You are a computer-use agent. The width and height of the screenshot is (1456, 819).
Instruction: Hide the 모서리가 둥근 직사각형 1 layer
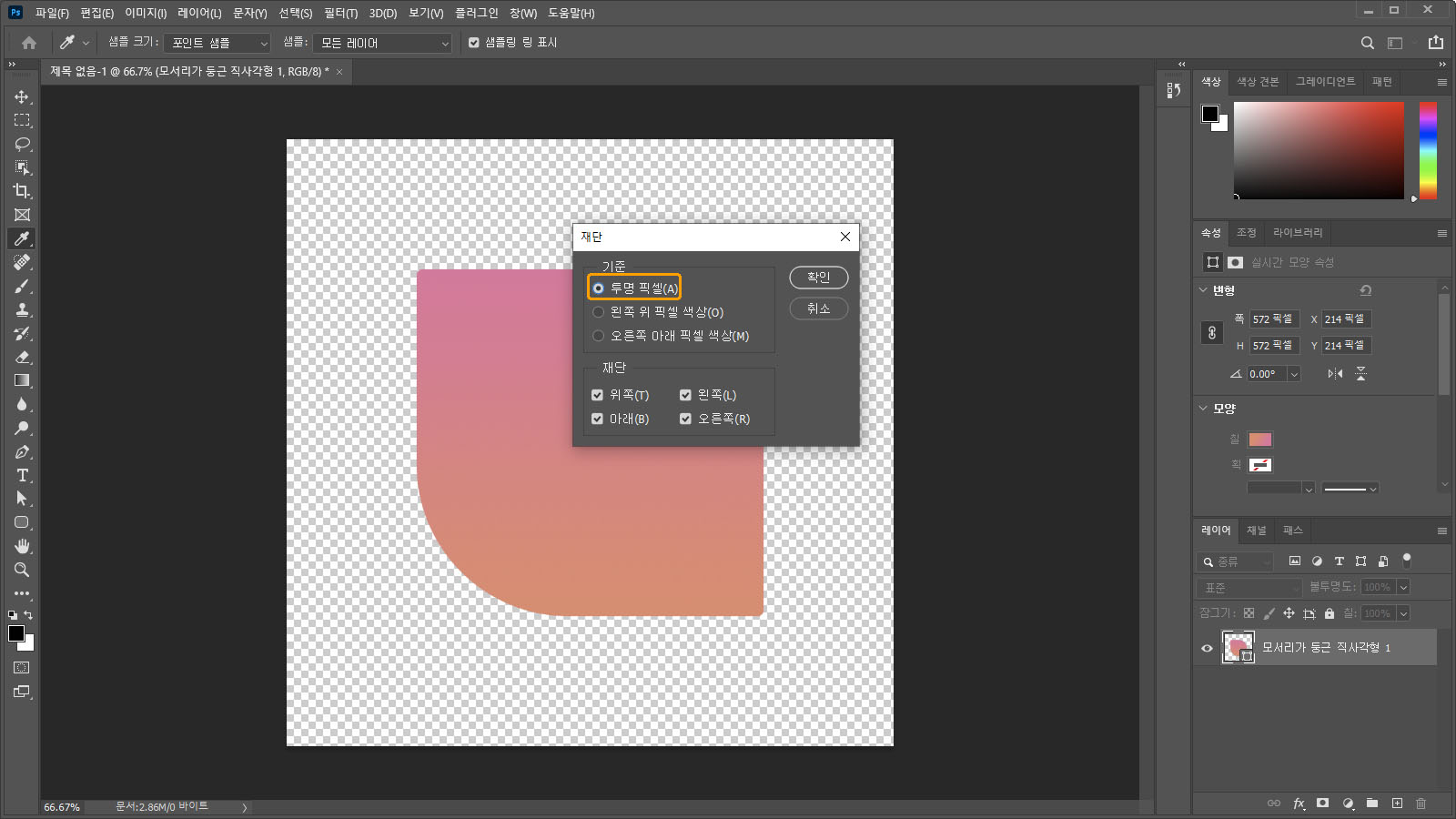1207,648
